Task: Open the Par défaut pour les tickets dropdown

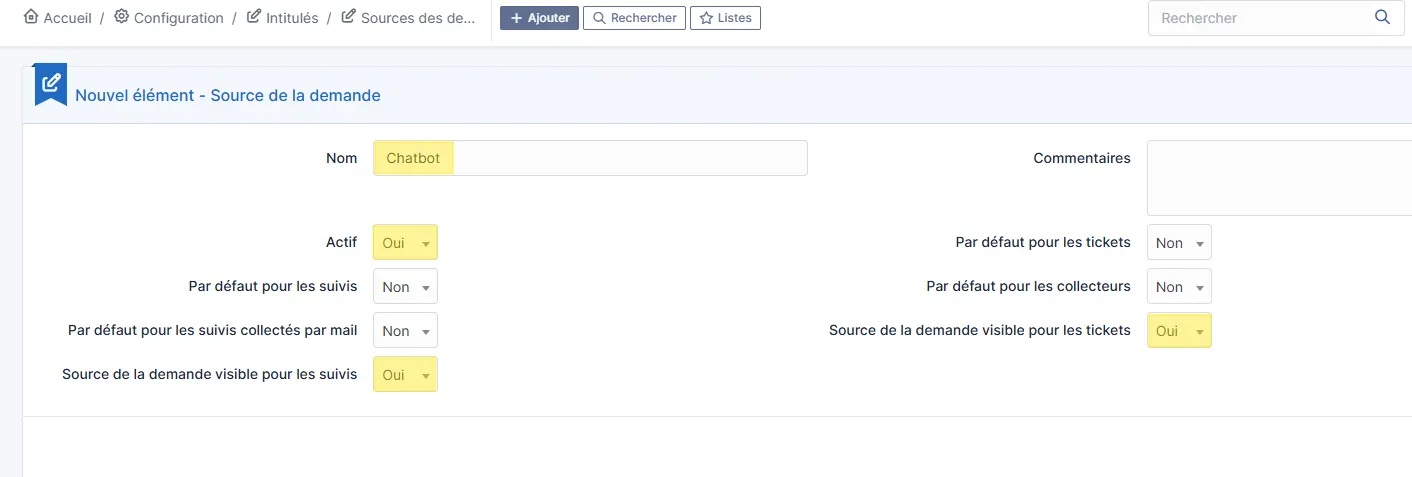Action: [x=1179, y=243]
